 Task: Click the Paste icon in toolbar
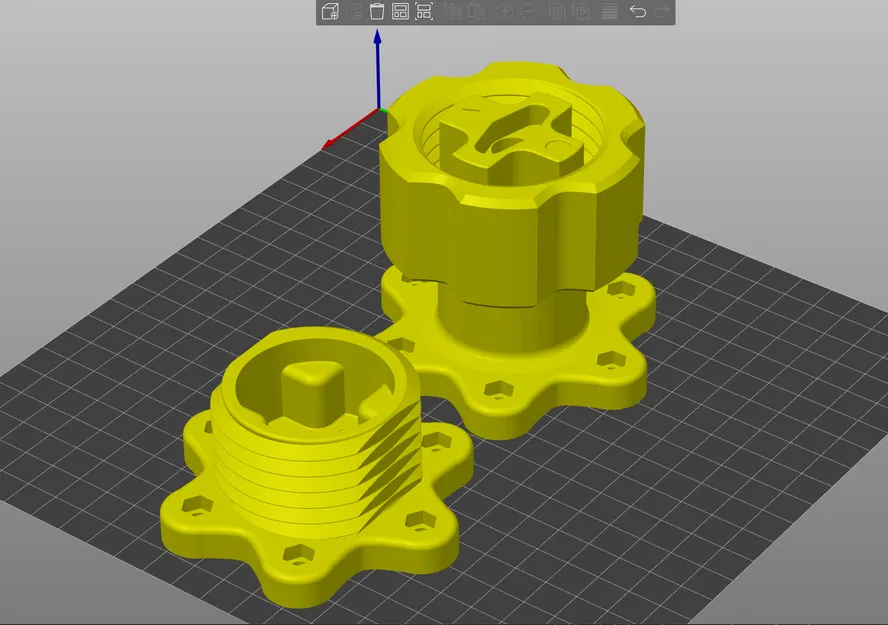coord(477,11)
